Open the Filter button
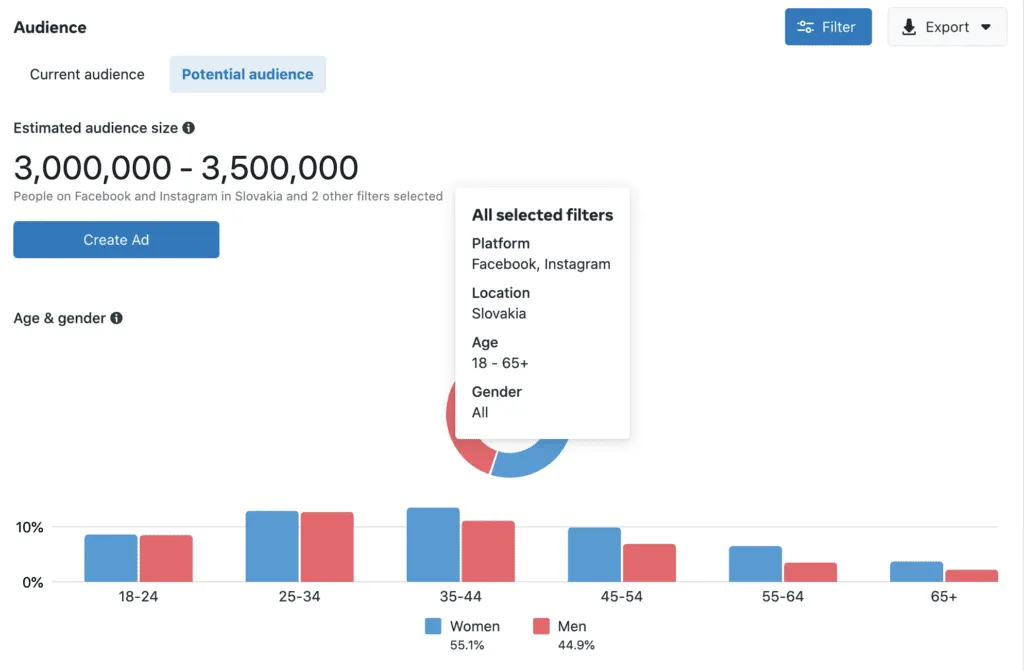 [828, 27]
